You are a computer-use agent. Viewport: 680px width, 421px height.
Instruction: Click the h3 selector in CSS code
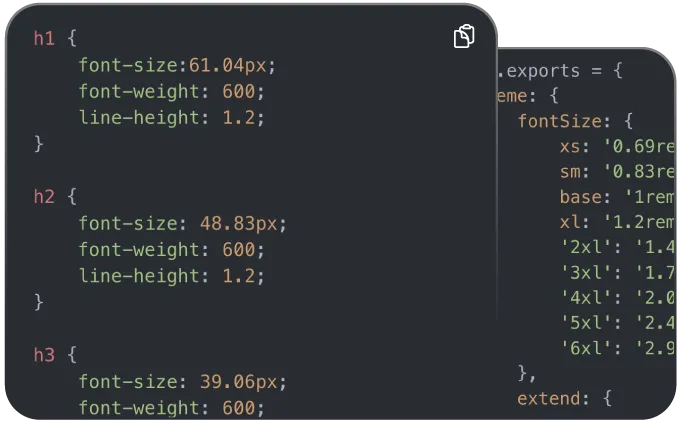coord(44,355)
